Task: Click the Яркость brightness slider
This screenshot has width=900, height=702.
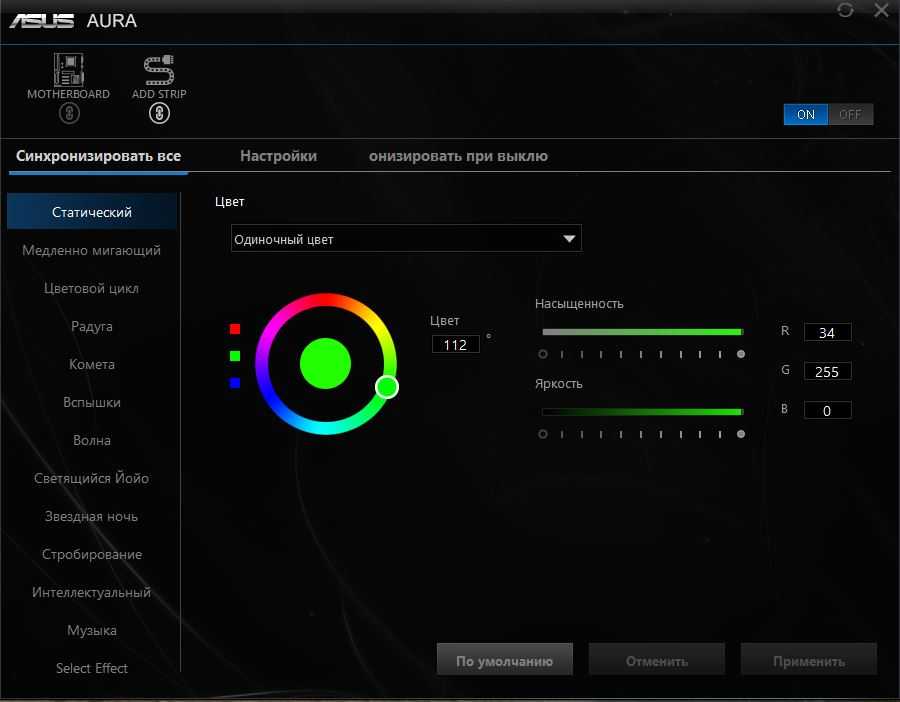Action: (642, 412)
